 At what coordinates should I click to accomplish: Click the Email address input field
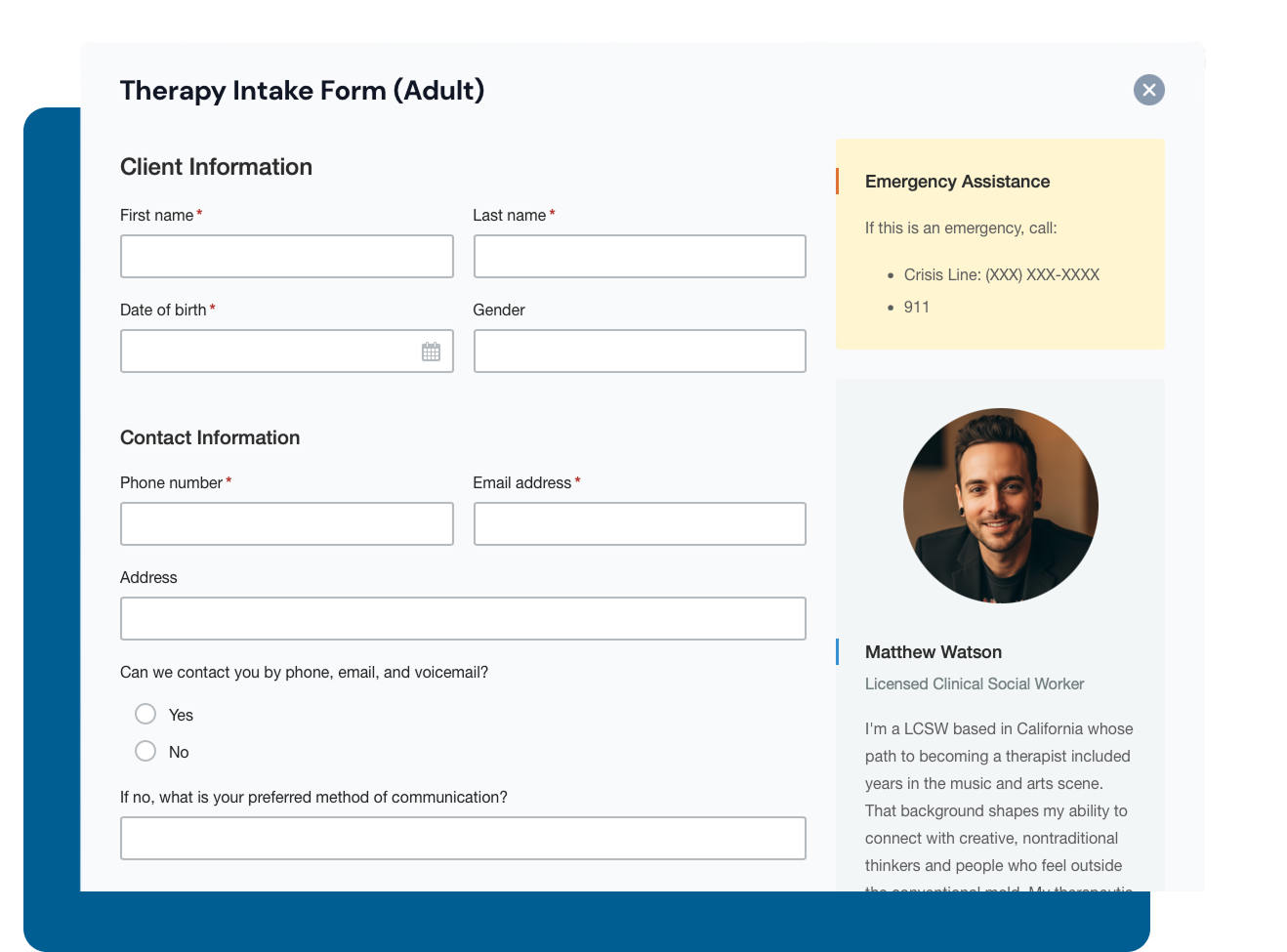(640, 523)
